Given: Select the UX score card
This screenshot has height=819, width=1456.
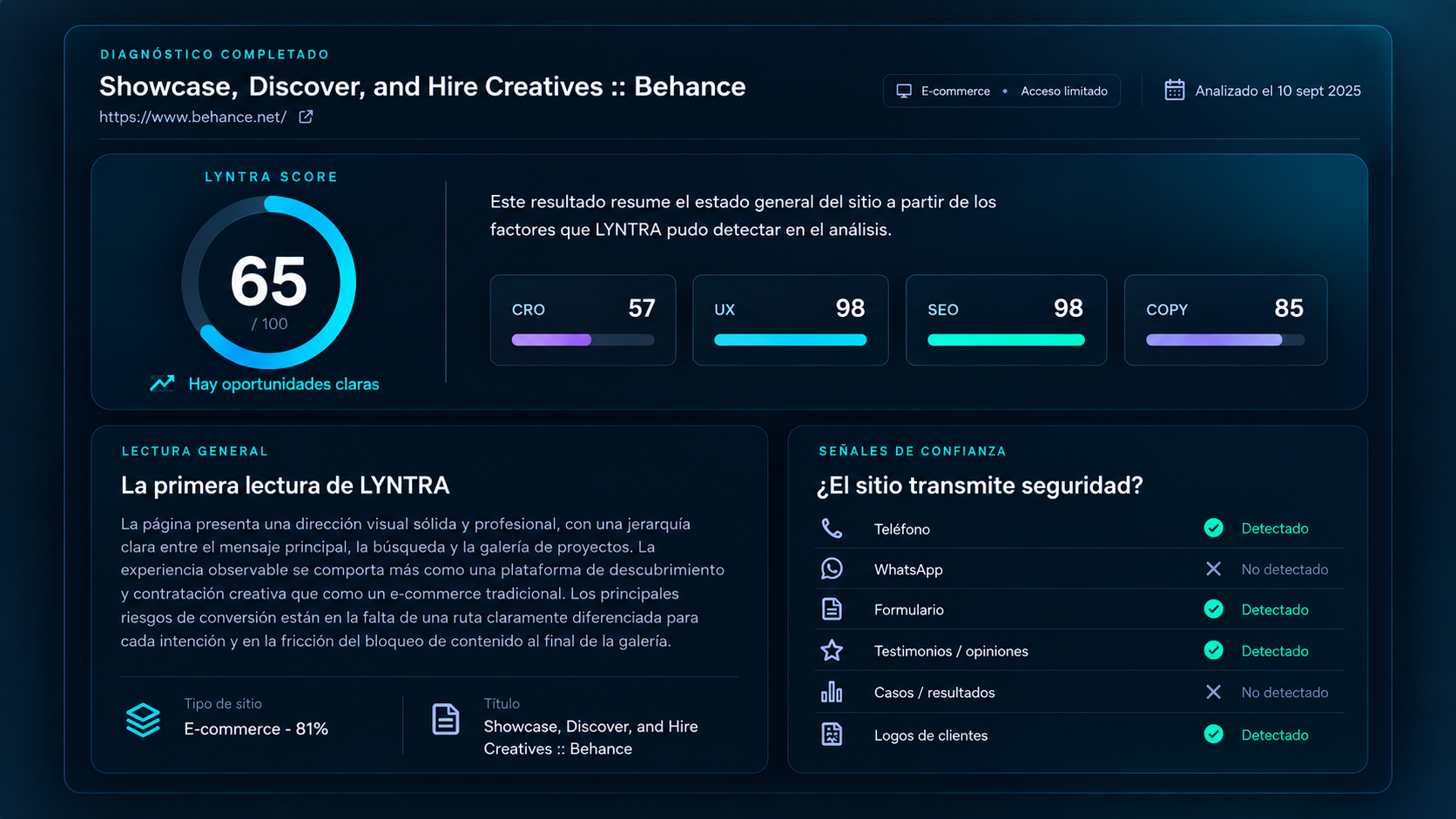Looking at the screenshot, I should coord(790,320).
